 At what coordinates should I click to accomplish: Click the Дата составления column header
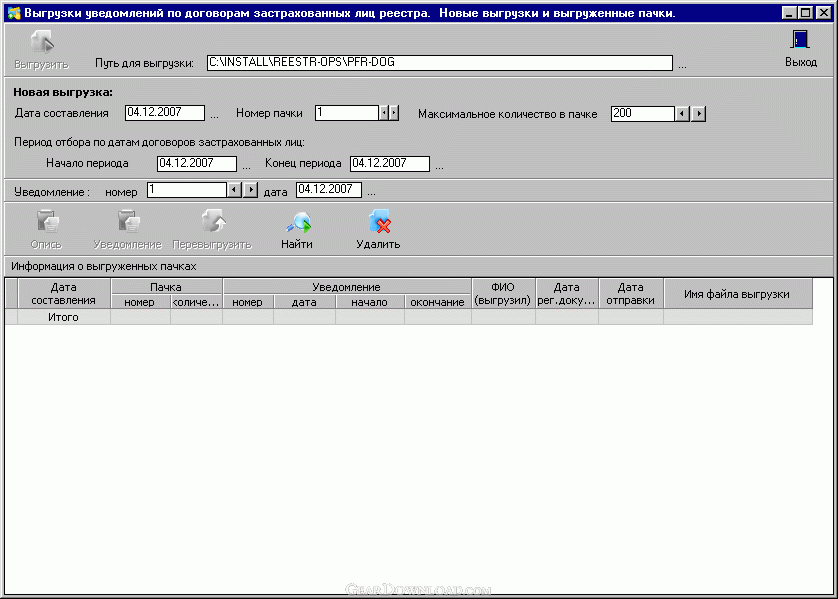tap(64, 293)
